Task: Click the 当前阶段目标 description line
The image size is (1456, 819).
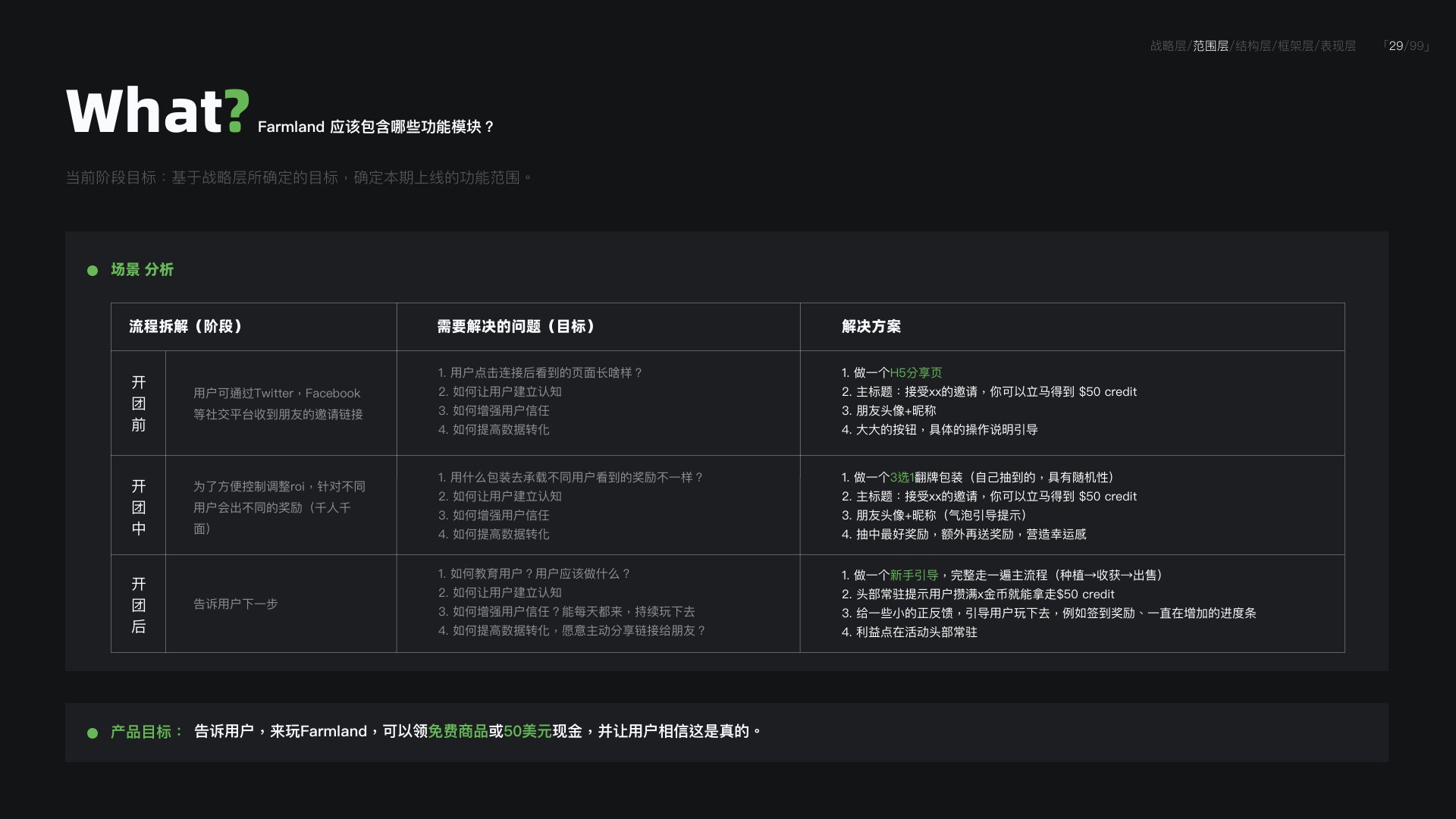Action: pos(299,177)
